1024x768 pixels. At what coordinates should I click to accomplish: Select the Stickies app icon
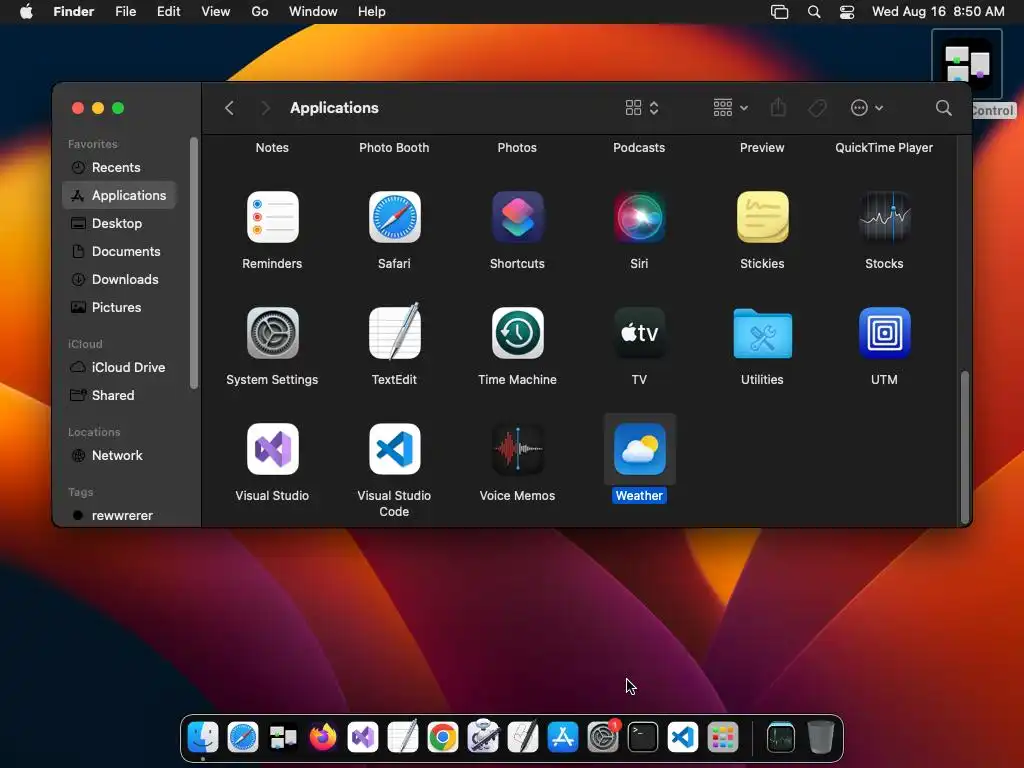click(762, 217)
